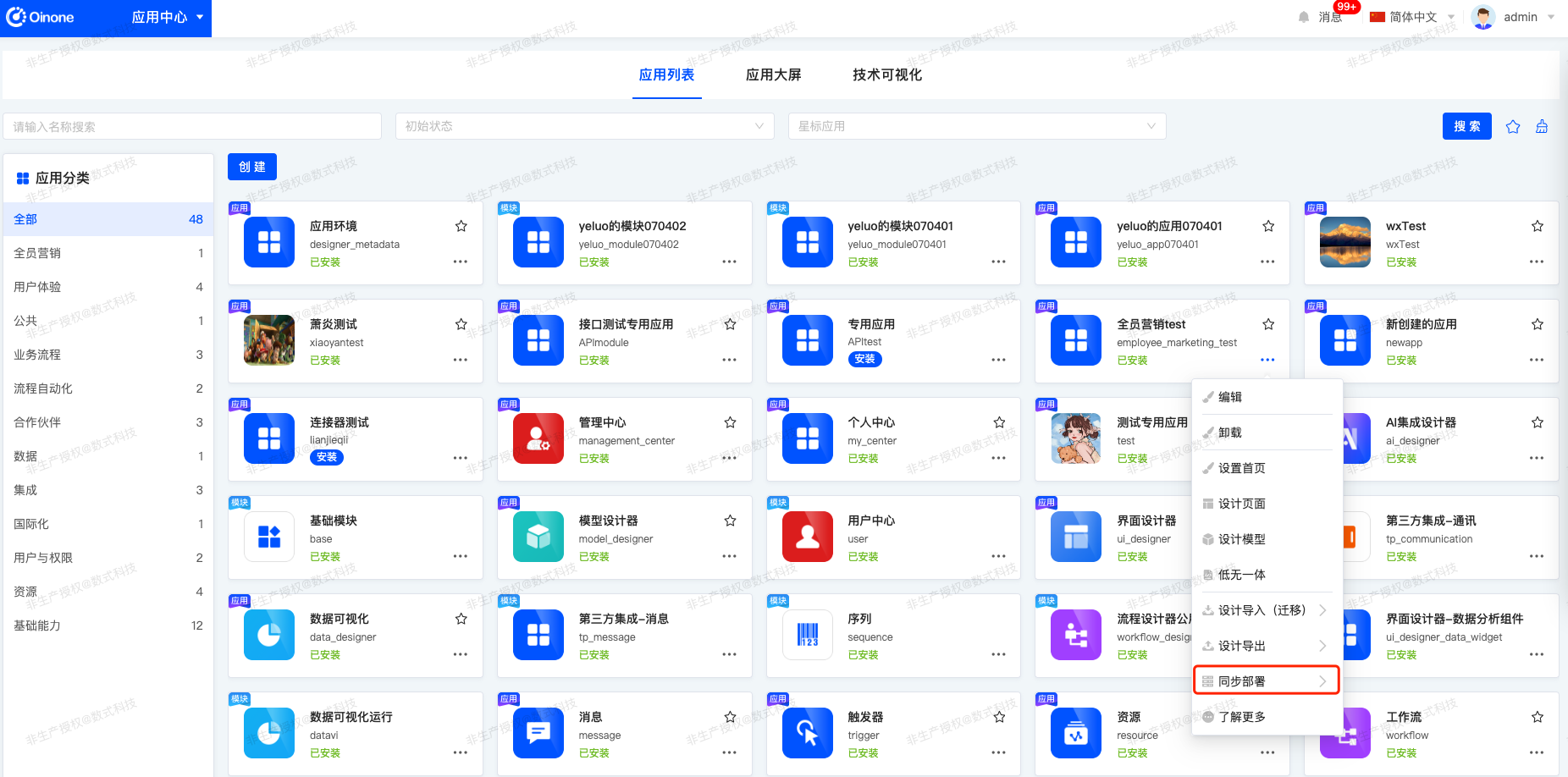Click the 模型设计器 teal cube icon
Viewport: 1568px width, 777px height.
point(538,537)
